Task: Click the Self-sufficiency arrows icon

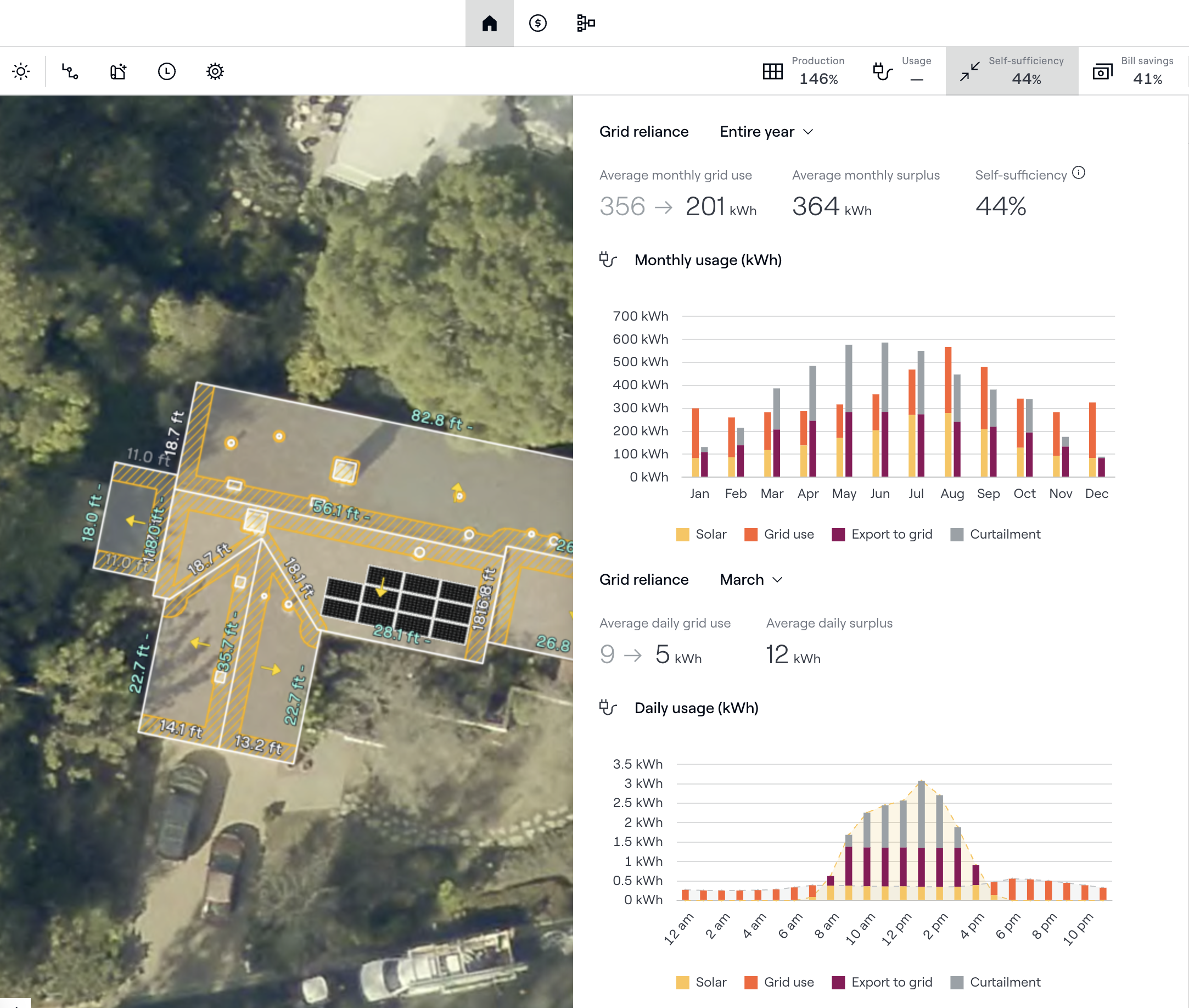Action: point(969,71)
